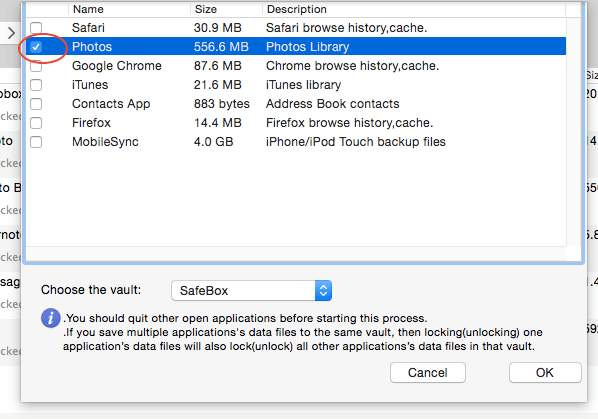This screenshot has height=419, width=598.
Task: Click 'Safari browse history,cache.' description
Action: [346, 27]
